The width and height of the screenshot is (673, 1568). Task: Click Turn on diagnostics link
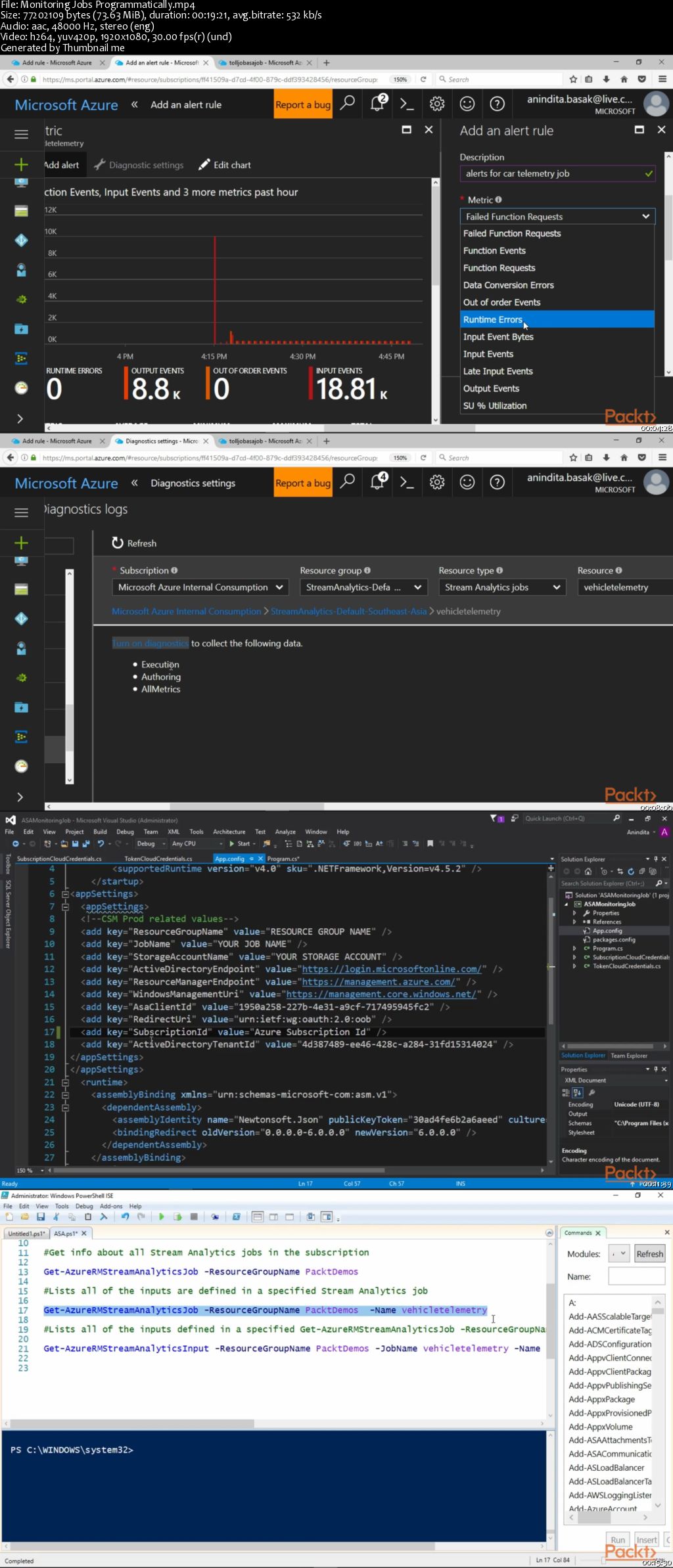pyautogui.click(x=151, y=643)
